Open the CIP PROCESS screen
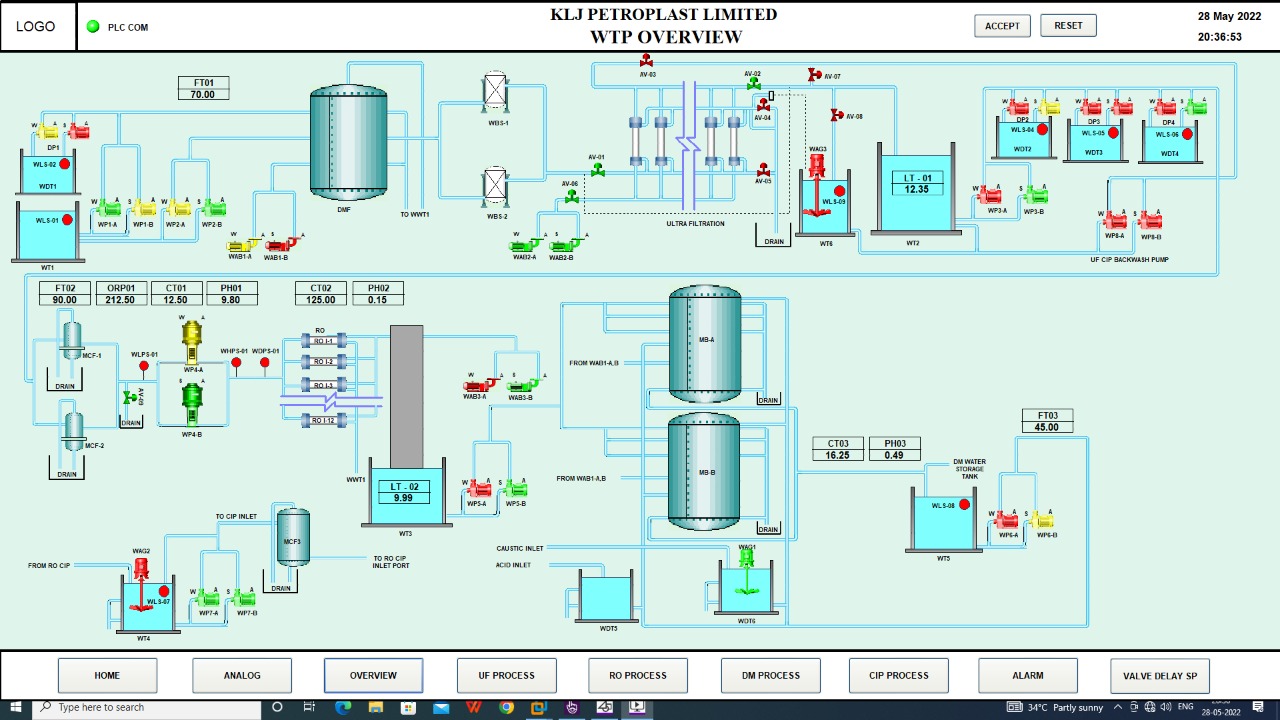 point(899,676)
